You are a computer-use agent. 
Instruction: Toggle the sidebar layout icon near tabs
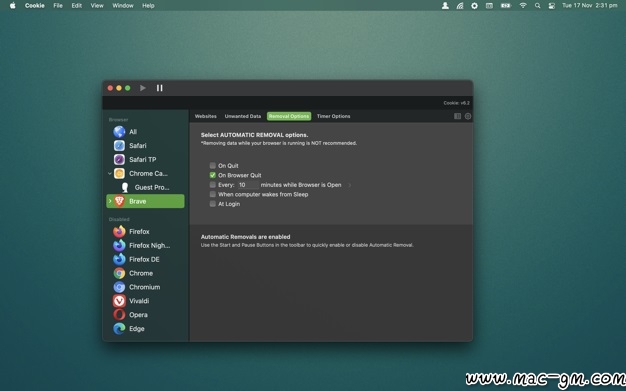458,116
